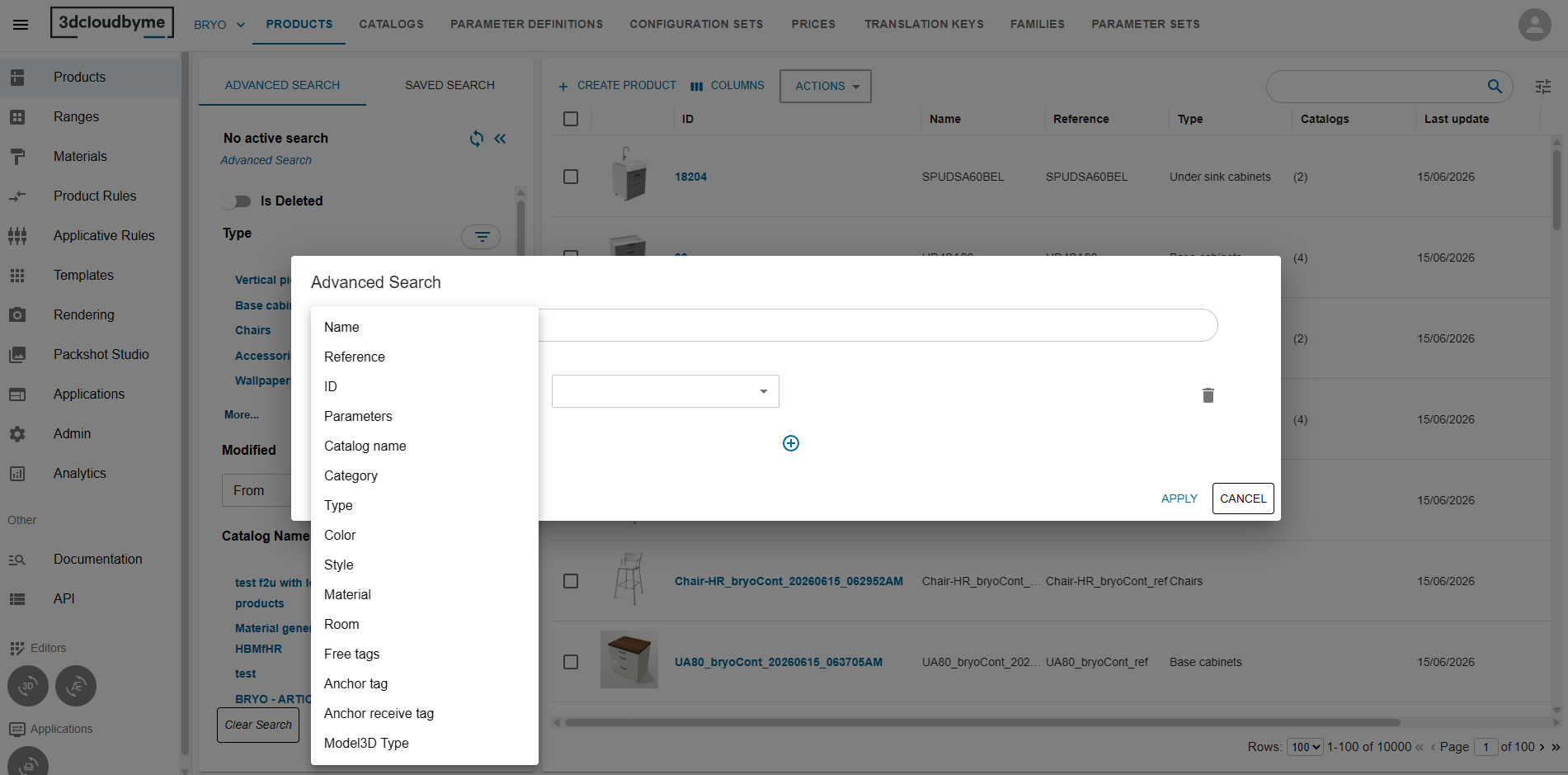Choose Model3D Type from the field list
Viewport: 1568px width, 775px height.
(x=425, y=744)
